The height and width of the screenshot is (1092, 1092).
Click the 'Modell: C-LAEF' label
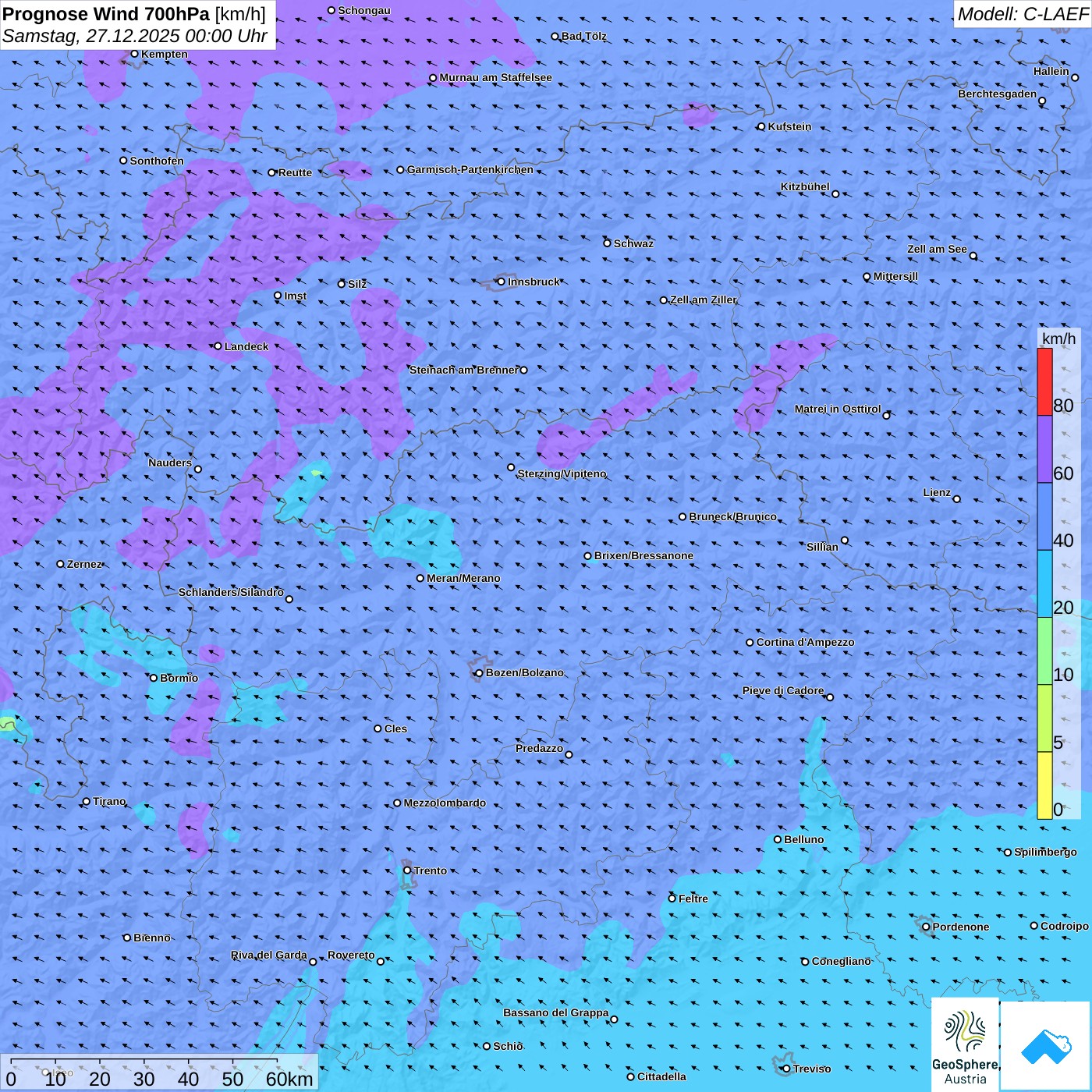pos(1023,14)
